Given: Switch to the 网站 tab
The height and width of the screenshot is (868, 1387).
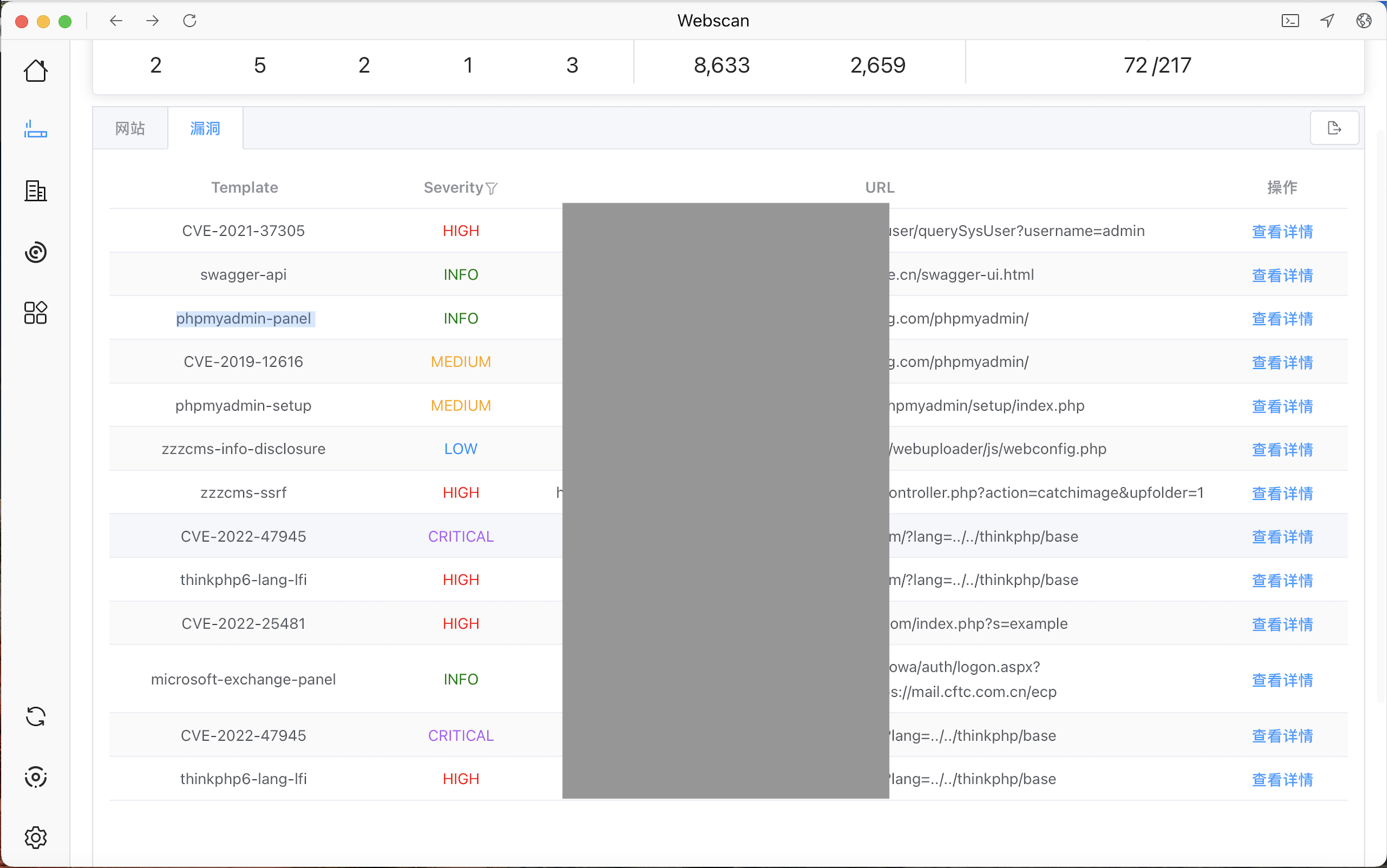Looking at the screenshot, I should point(130,128).
